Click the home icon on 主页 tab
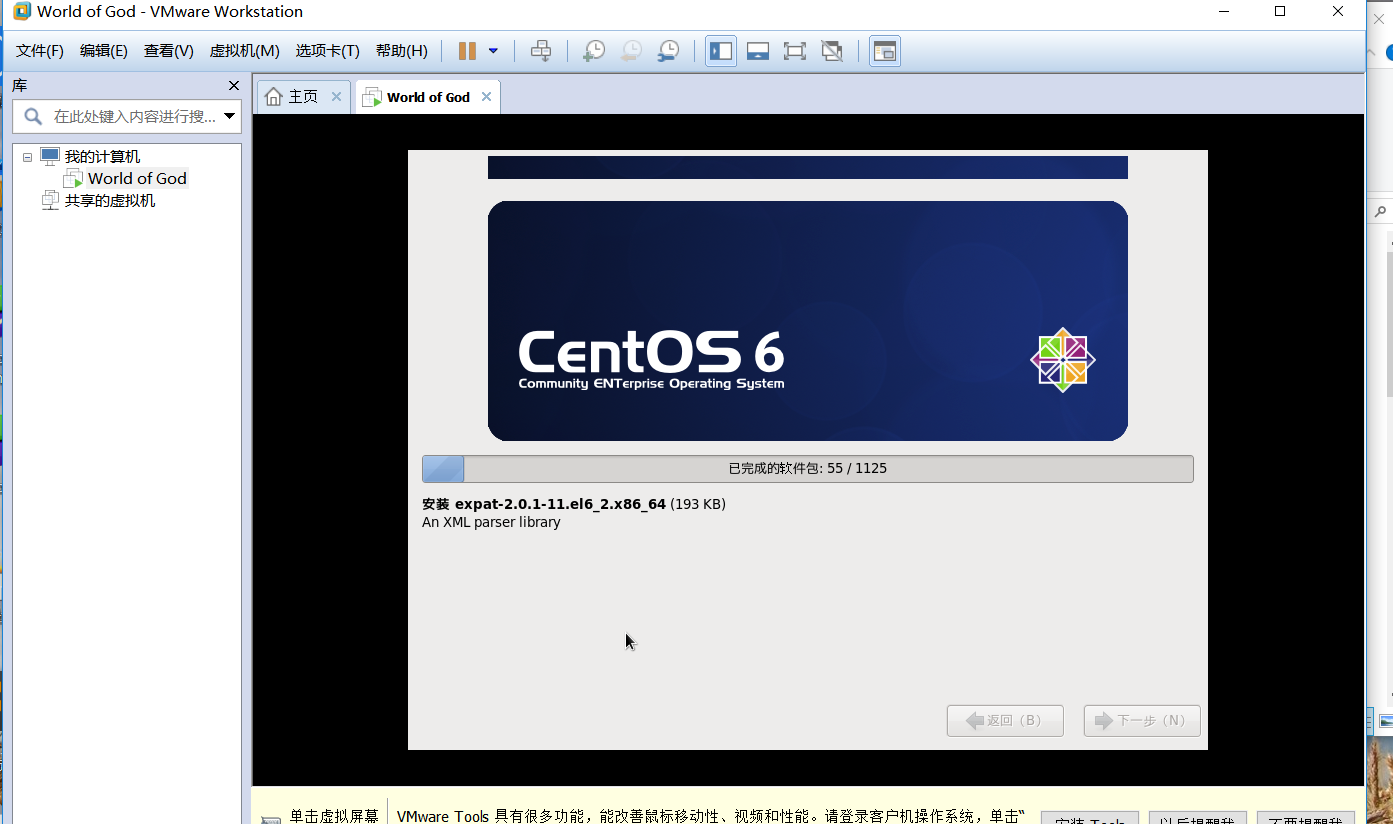Viewport: 1393px width, 824px height. point(274,97)
